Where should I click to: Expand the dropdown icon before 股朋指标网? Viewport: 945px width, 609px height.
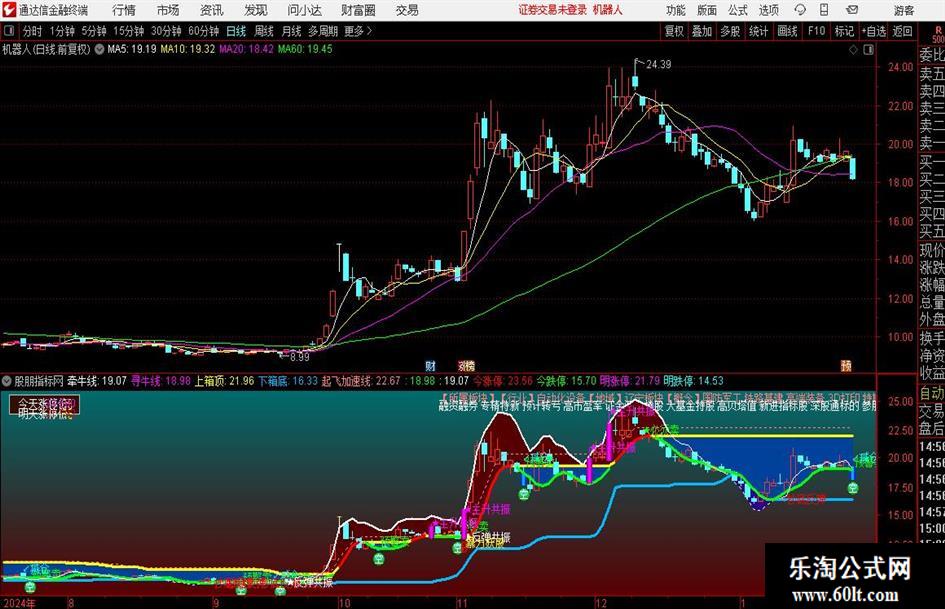point(7,381)
